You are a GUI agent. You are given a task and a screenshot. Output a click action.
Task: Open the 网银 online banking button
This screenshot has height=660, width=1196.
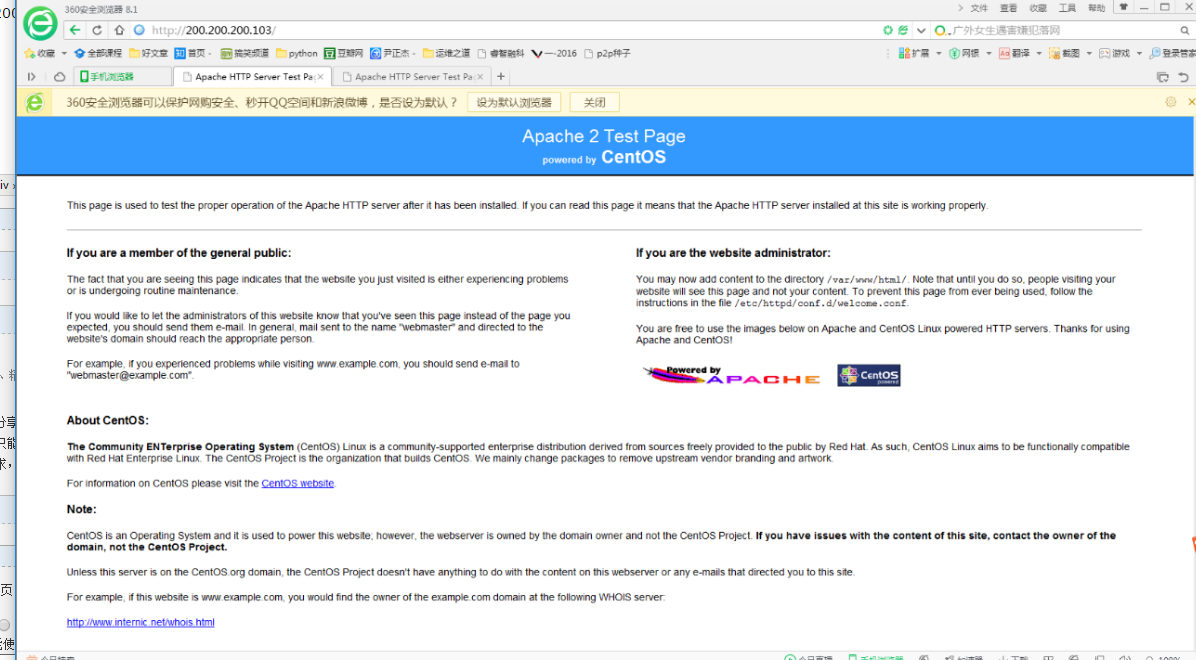(x=964, y=53)
